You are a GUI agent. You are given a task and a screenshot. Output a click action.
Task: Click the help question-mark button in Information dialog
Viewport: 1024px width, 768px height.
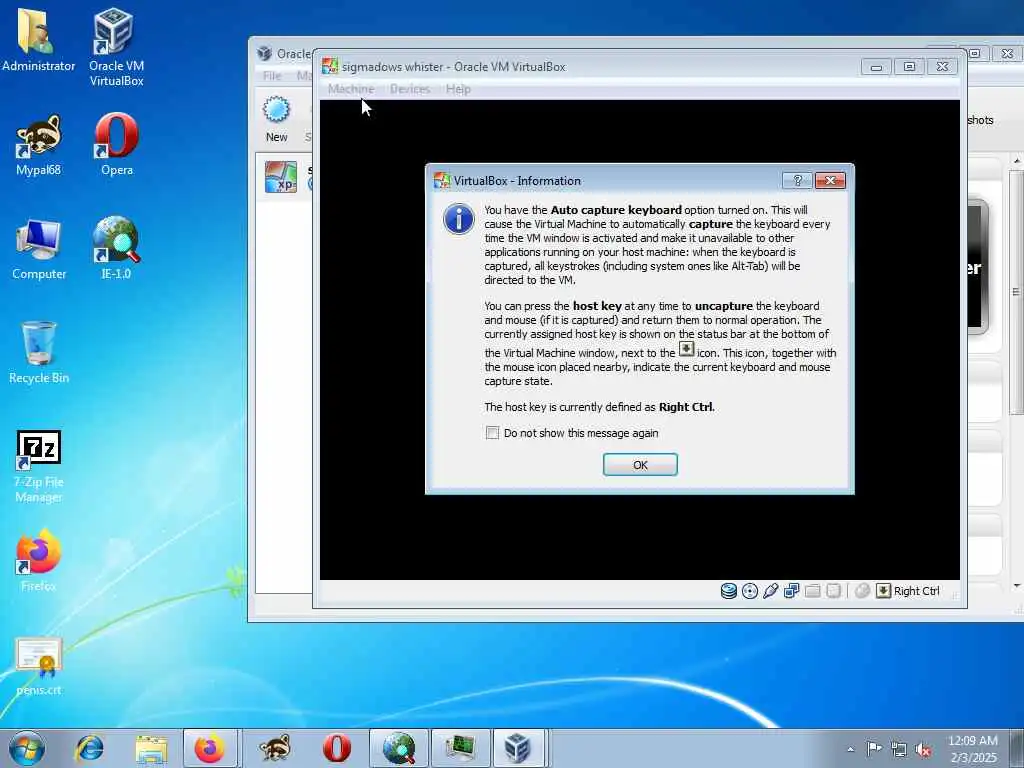click(x=797, y=180)
